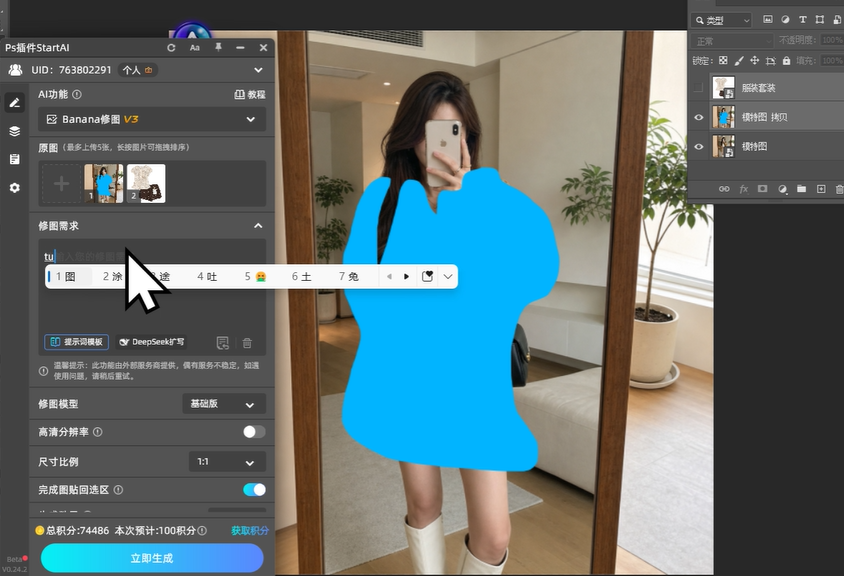Open the pencil edit sidebar tab

coord(15,103)
